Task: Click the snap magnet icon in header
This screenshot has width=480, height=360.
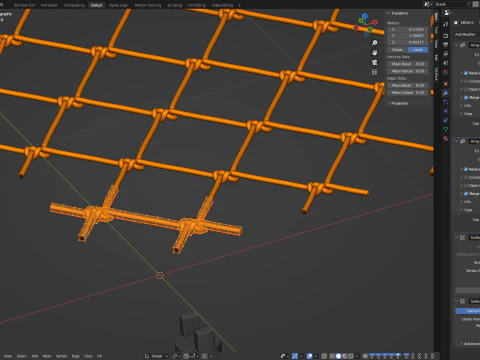Action: pyautogui.click(x=186, y=356)
